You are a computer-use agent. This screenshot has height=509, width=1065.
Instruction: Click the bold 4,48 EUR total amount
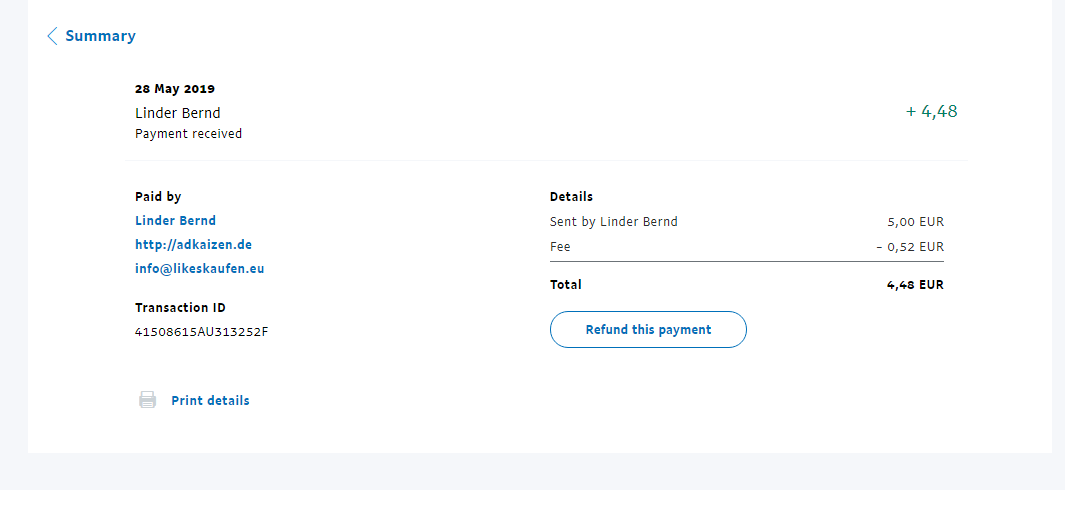[915, 284]
